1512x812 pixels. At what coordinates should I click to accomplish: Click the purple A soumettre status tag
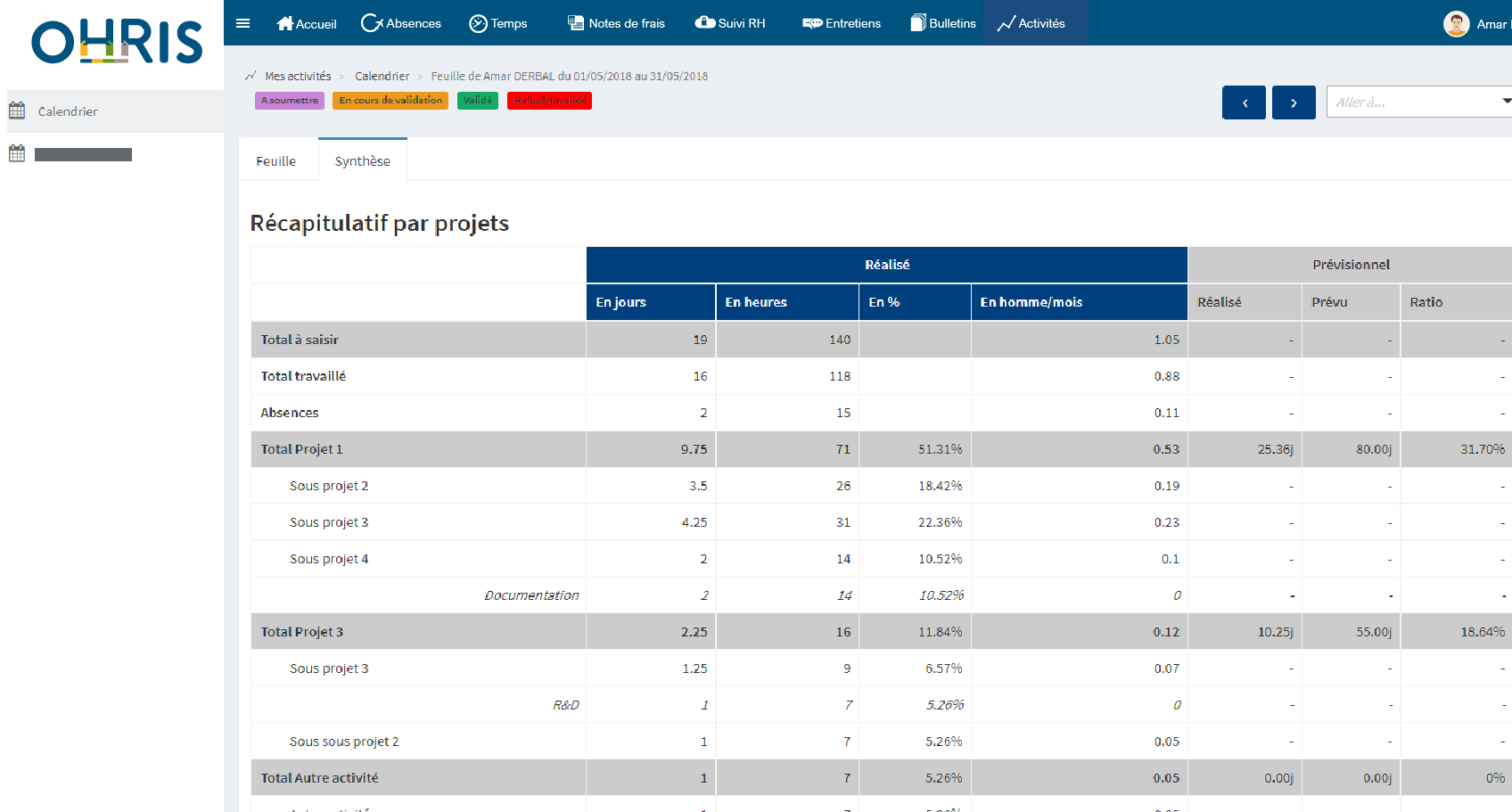289,101
